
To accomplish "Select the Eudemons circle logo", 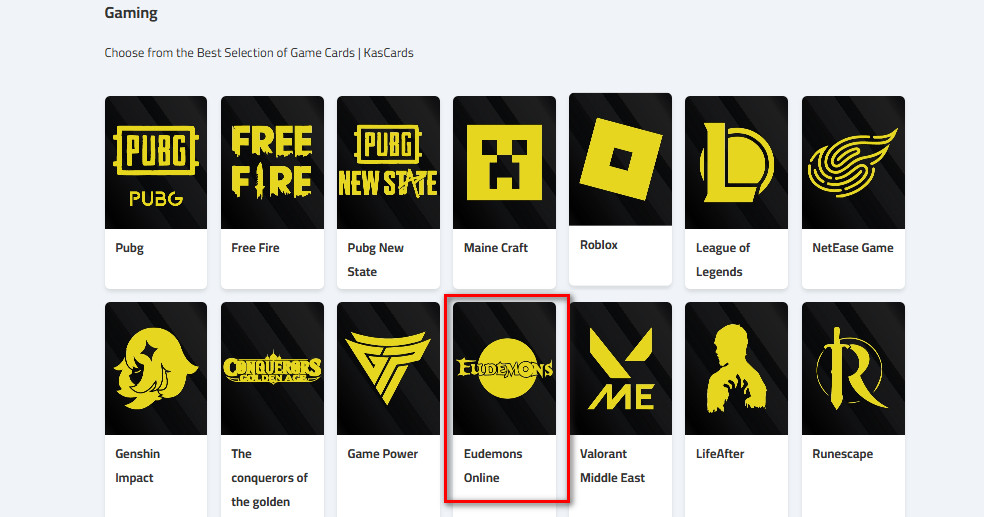I will [x=505, y=368].
